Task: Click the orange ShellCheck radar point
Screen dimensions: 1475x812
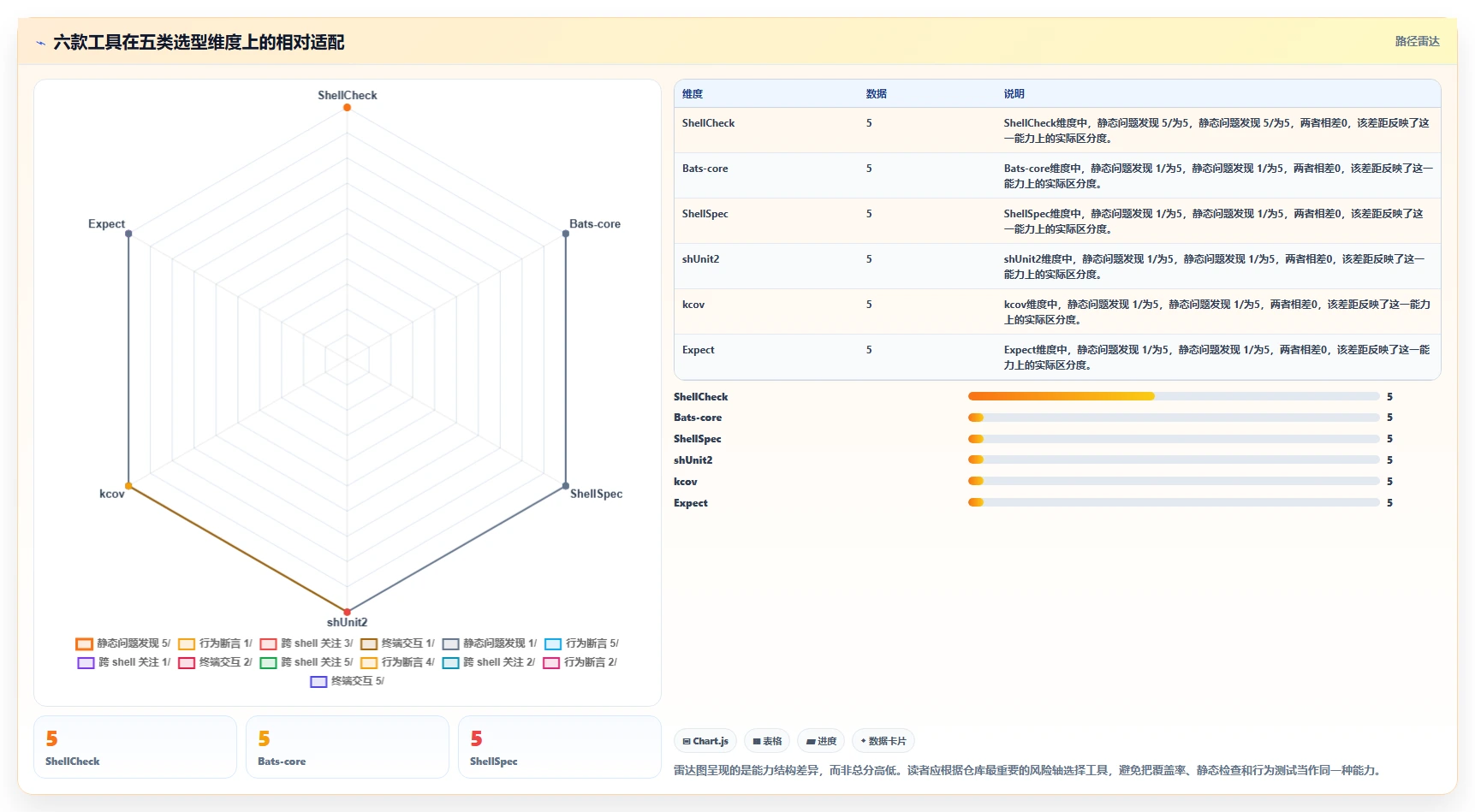Action: pos(347,107)
